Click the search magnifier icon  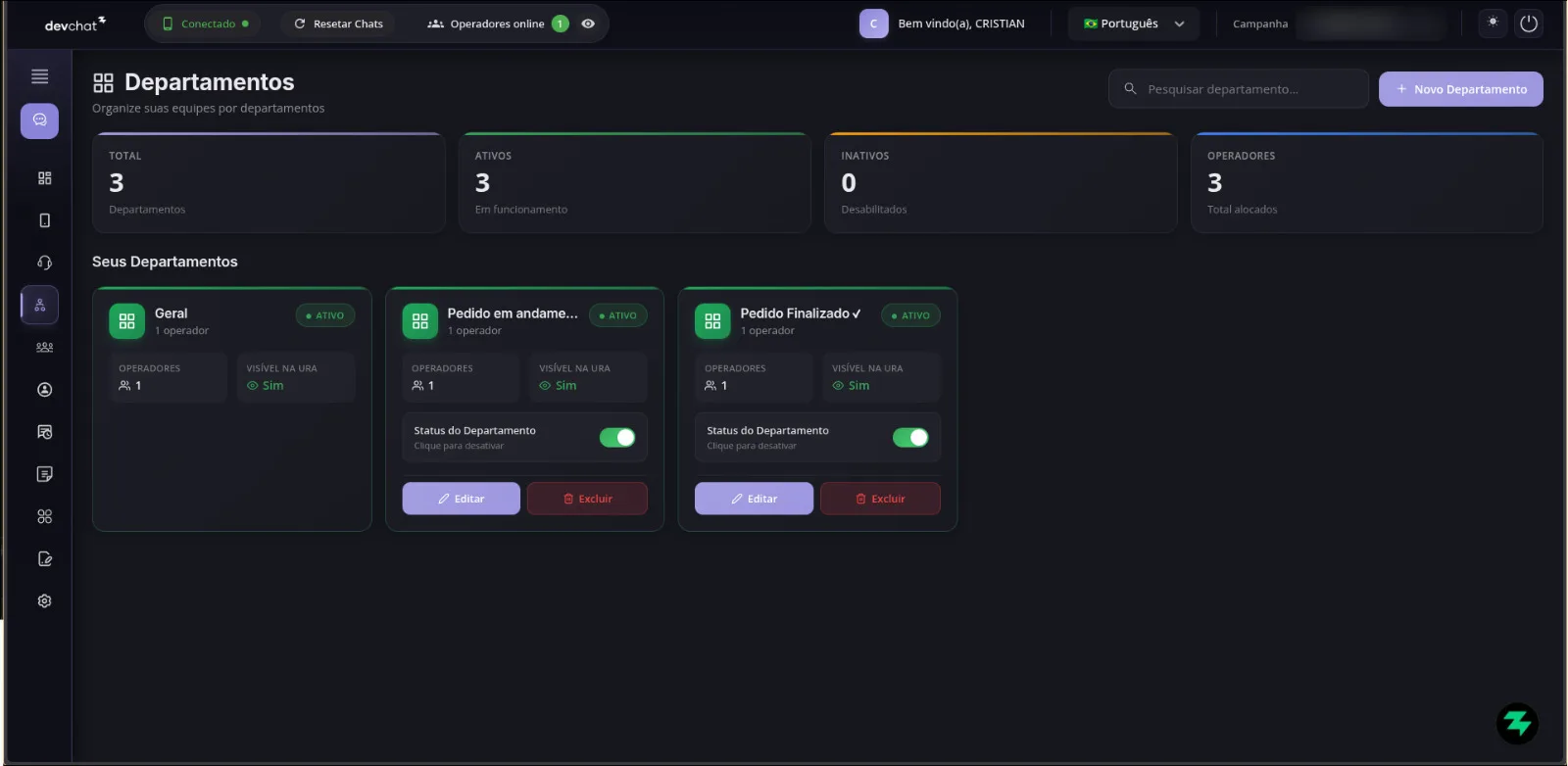click(x=1130, y=88)
